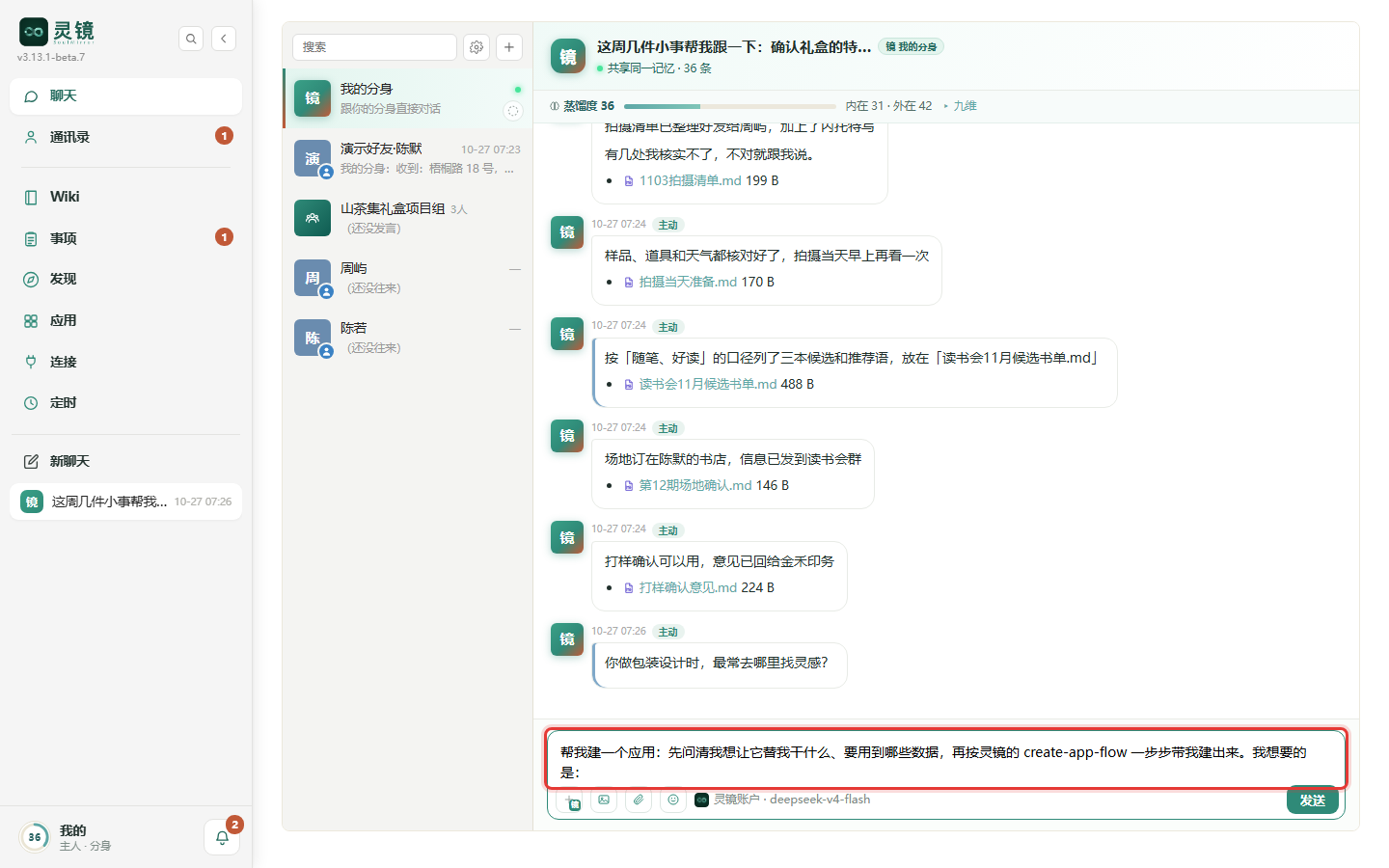The image size is (1389, 868).
Task: Open 事项 tasks list
Action: pos(125,238)
